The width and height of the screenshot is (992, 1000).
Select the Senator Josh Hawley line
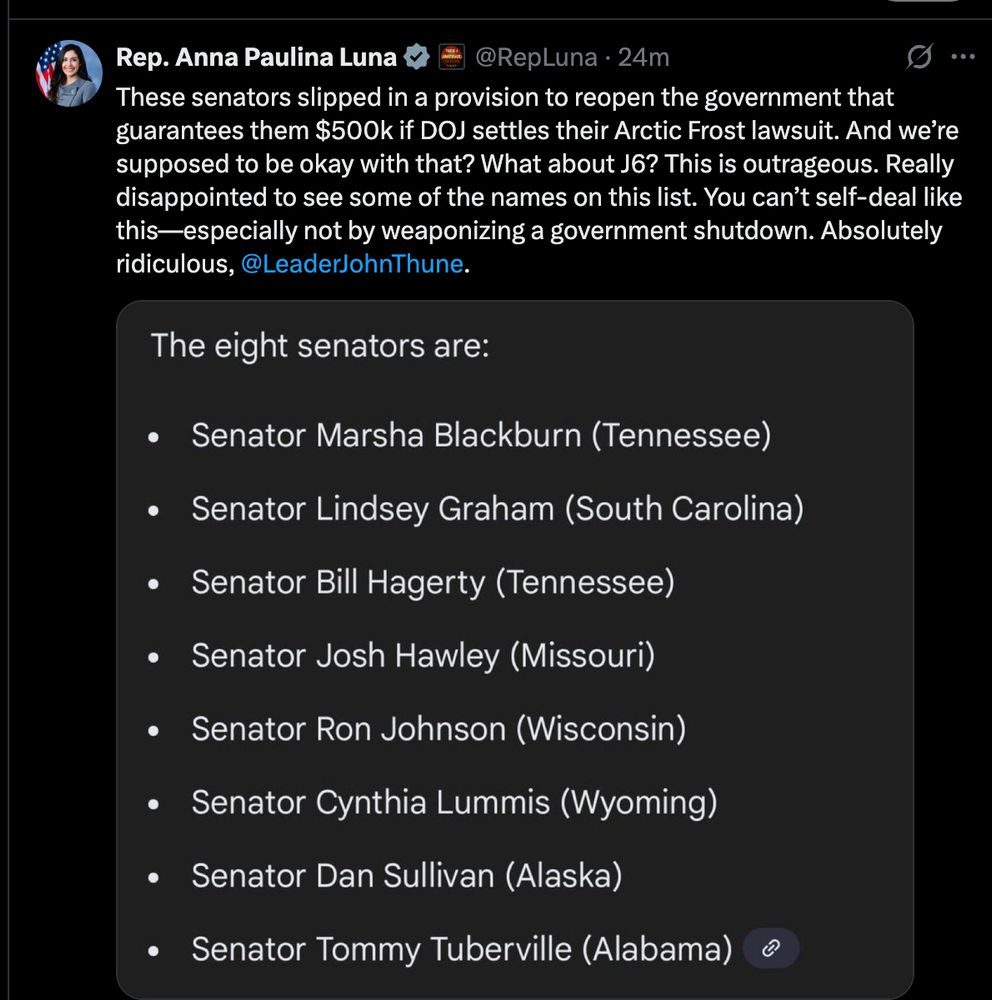[423, 656]
